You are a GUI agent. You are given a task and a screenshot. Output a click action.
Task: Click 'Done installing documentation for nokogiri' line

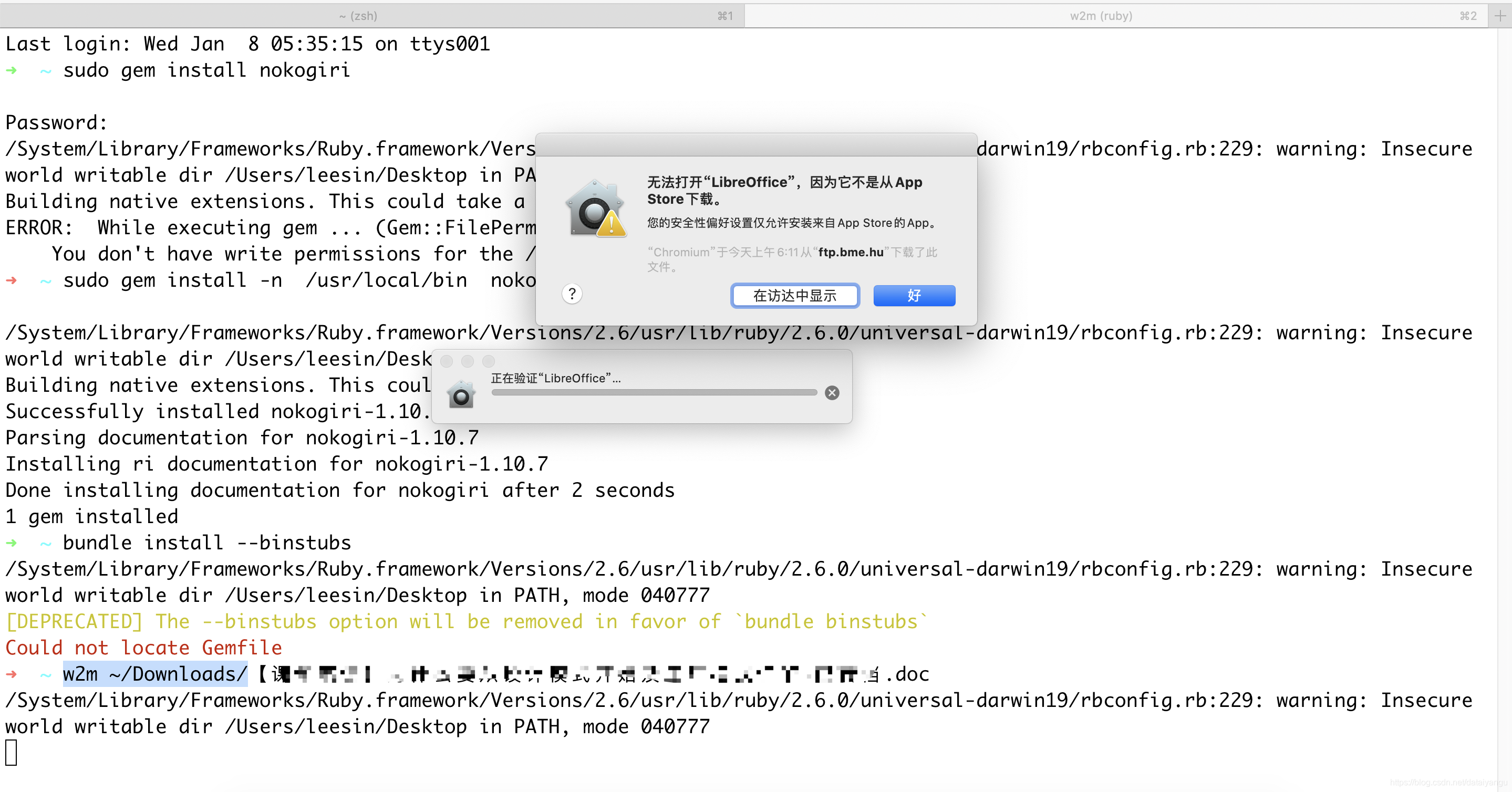340,490
